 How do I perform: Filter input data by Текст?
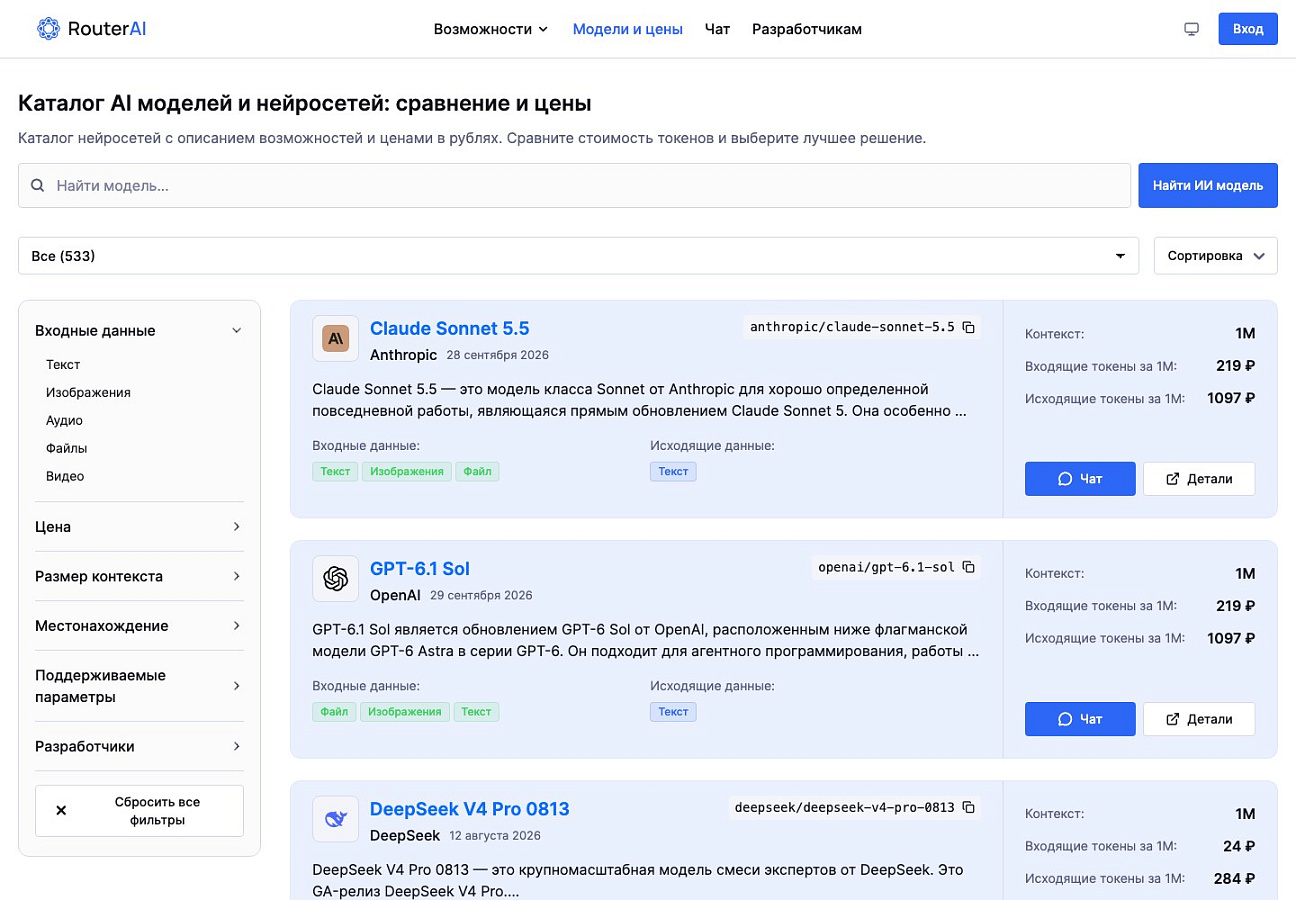coord(63,365)
